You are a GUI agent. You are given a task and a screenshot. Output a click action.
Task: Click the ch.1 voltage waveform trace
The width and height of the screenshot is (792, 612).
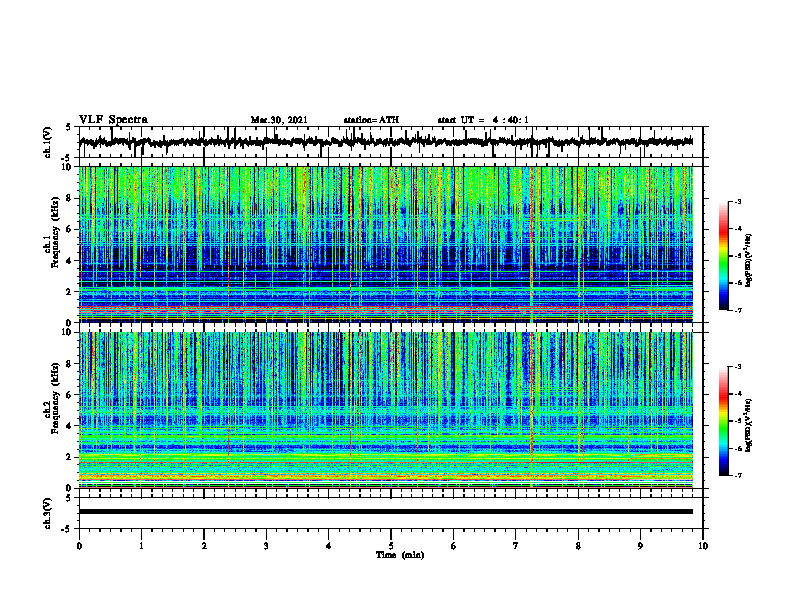tap(385, 142)
